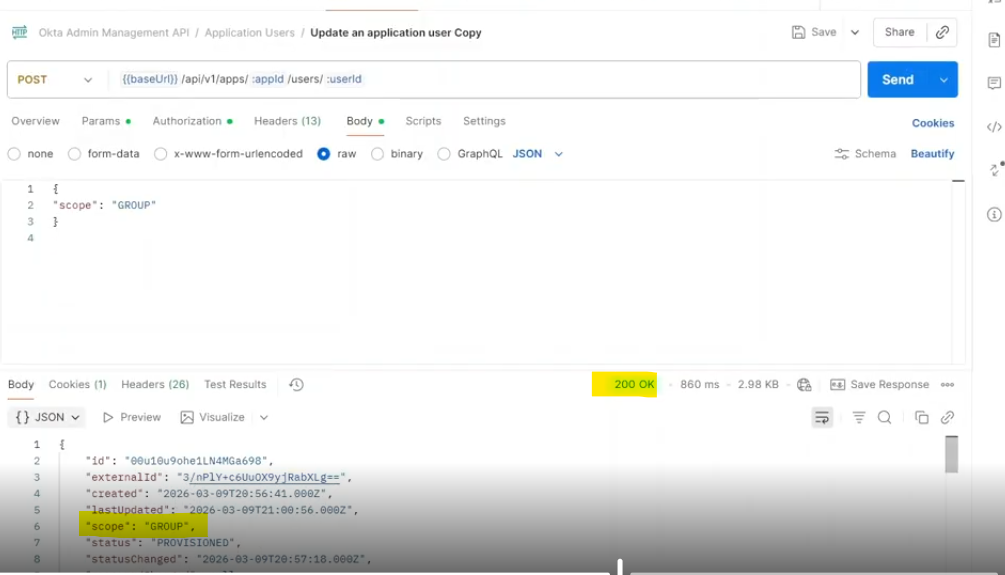Open the response Headers (26) tab
The width and height of the screenshot is (1005, 575).
pyautogui.click(x=155, y=385)
